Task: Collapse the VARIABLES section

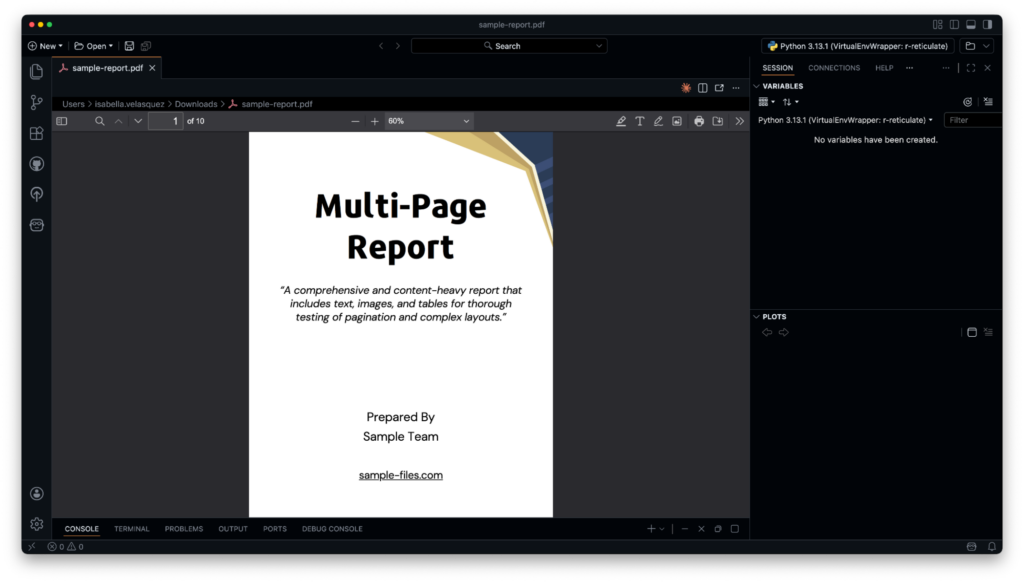Action: point(757,86)
